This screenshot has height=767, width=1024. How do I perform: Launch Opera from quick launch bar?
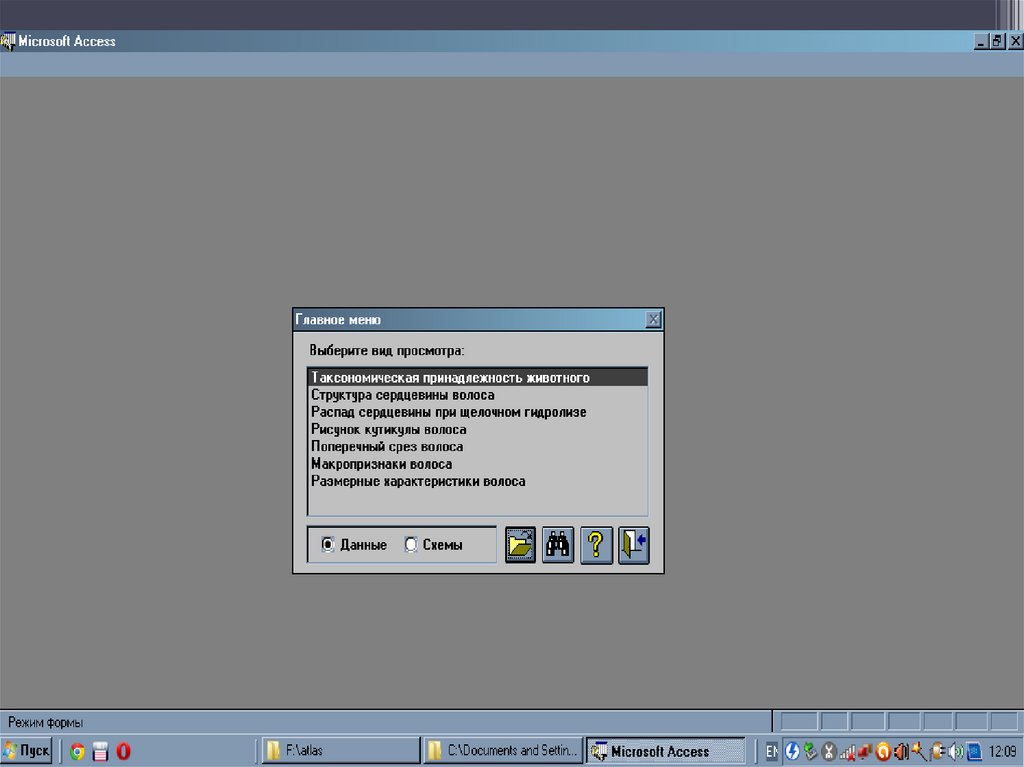[123, 751]
